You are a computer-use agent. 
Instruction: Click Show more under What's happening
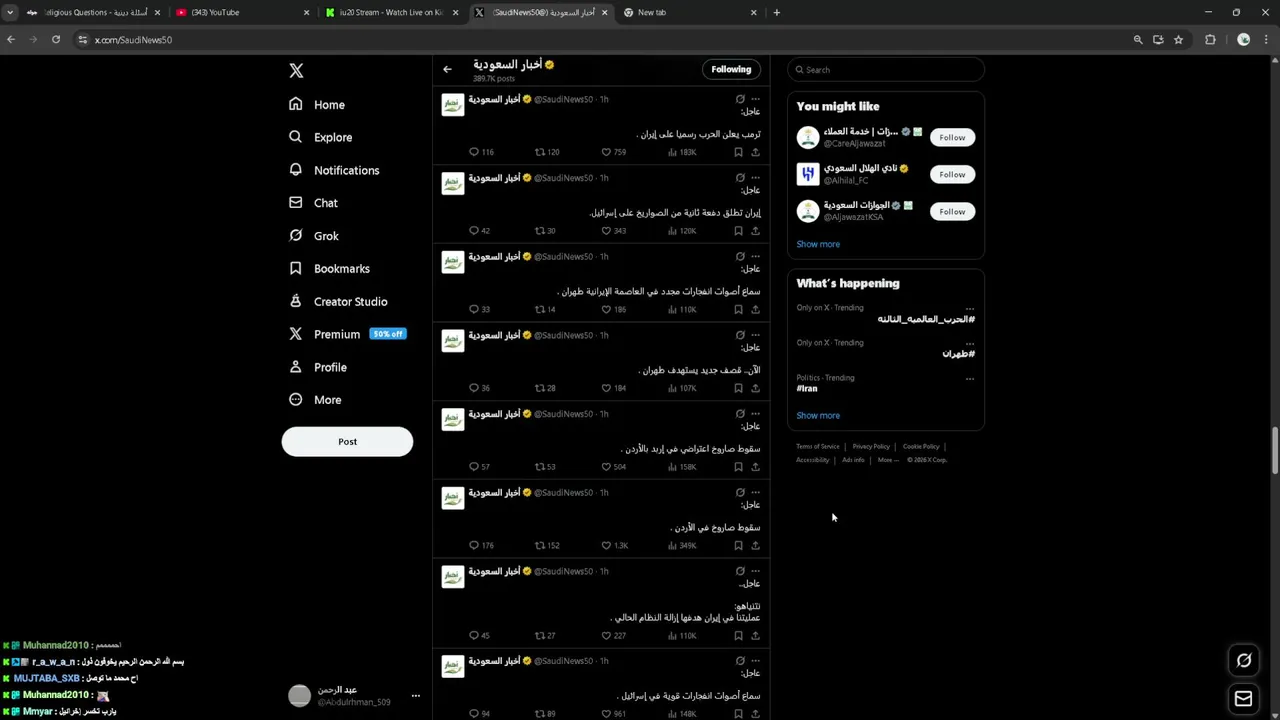pyautogui.click(x=818, y=415)
